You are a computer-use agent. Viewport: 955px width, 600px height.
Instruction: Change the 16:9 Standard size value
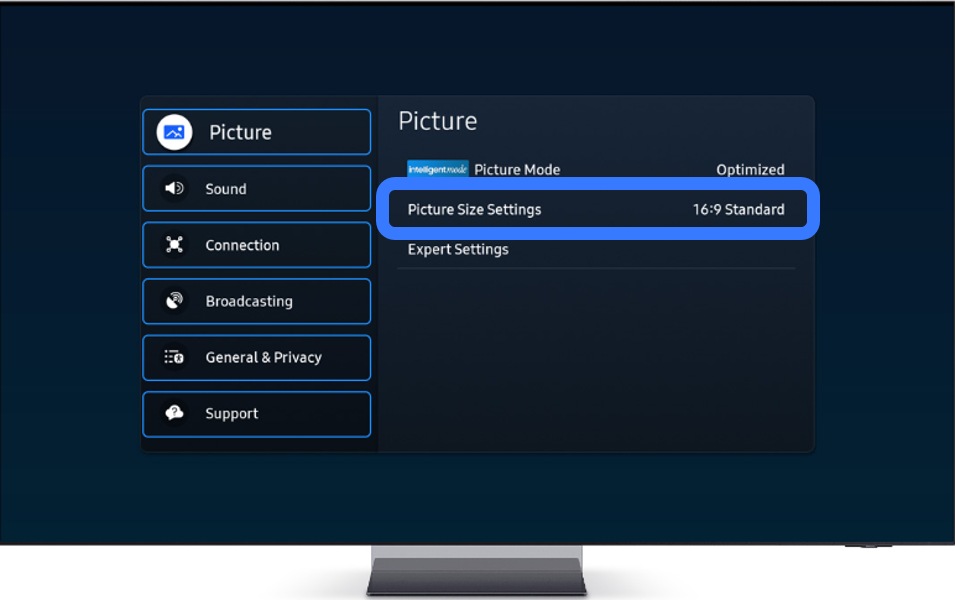pos(738,210)
